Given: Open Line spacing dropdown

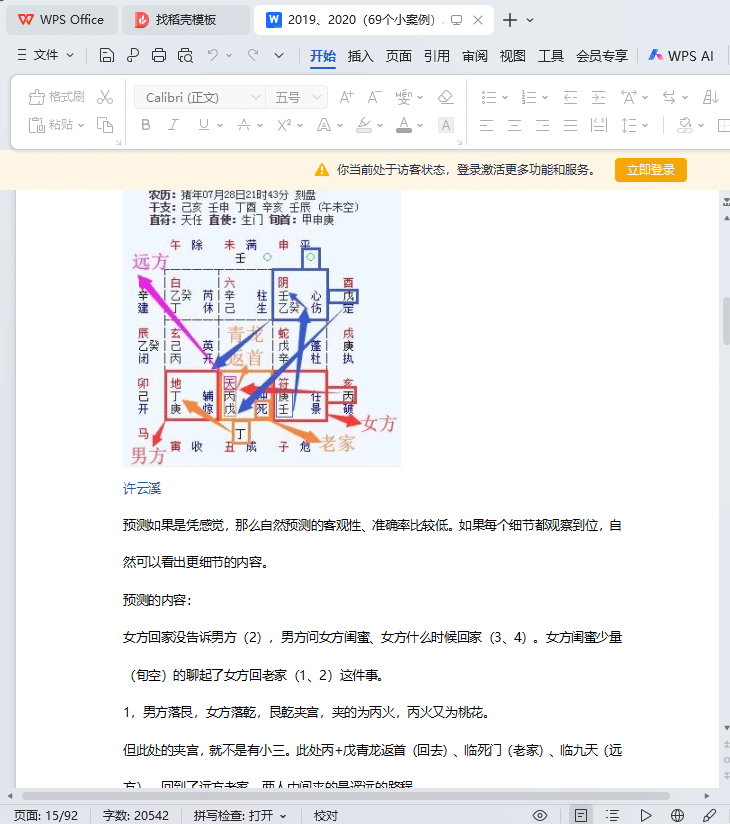Looking at the screenshot, I should click(x=645, y=126).
